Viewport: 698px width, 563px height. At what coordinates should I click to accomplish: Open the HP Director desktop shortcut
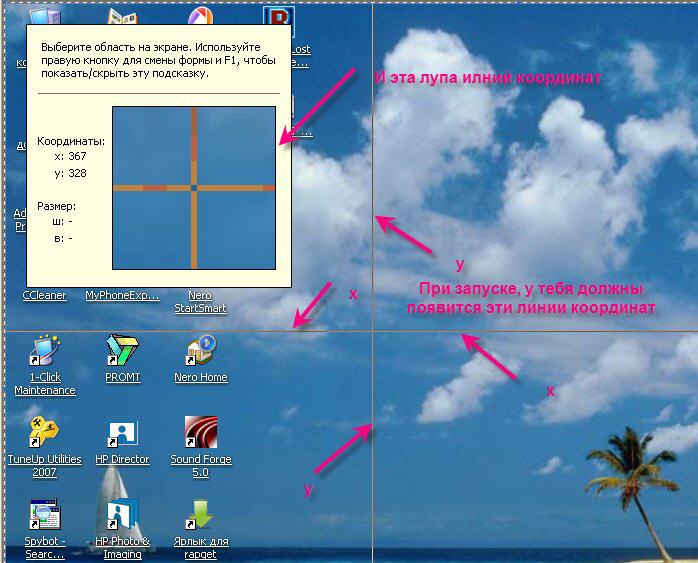[x=122, y=434]
